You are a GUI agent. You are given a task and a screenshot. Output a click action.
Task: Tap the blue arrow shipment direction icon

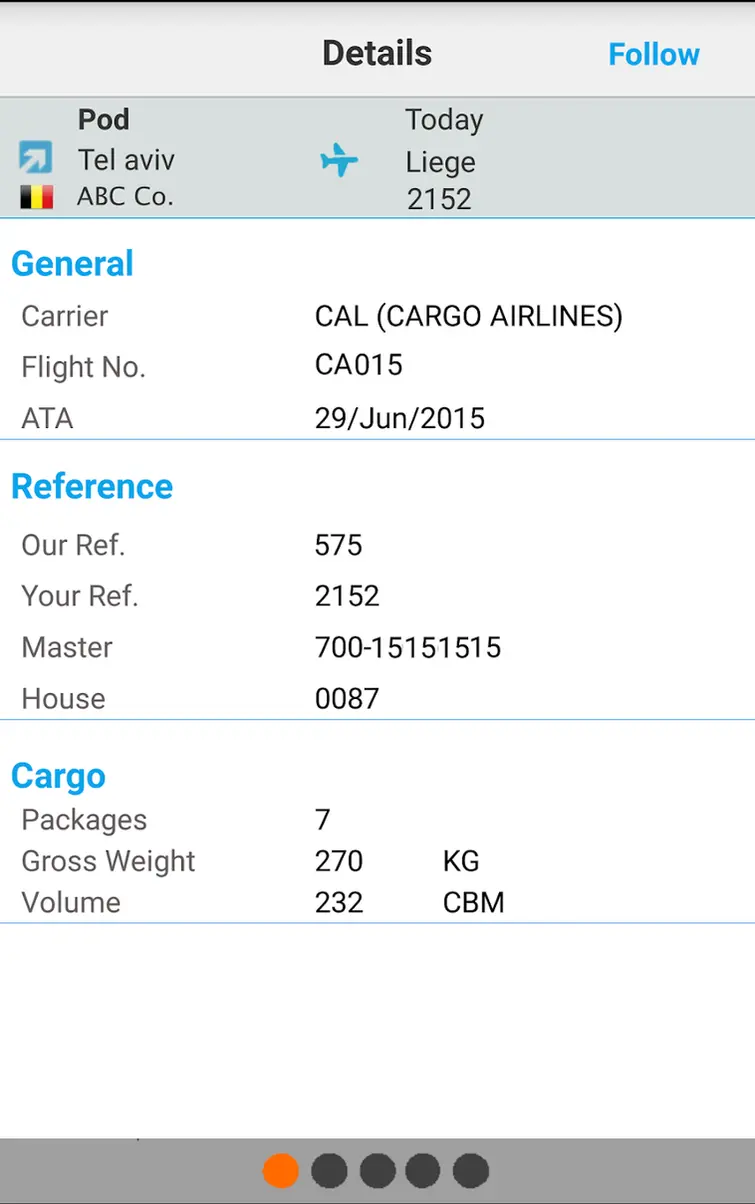(x=36, y=158)
